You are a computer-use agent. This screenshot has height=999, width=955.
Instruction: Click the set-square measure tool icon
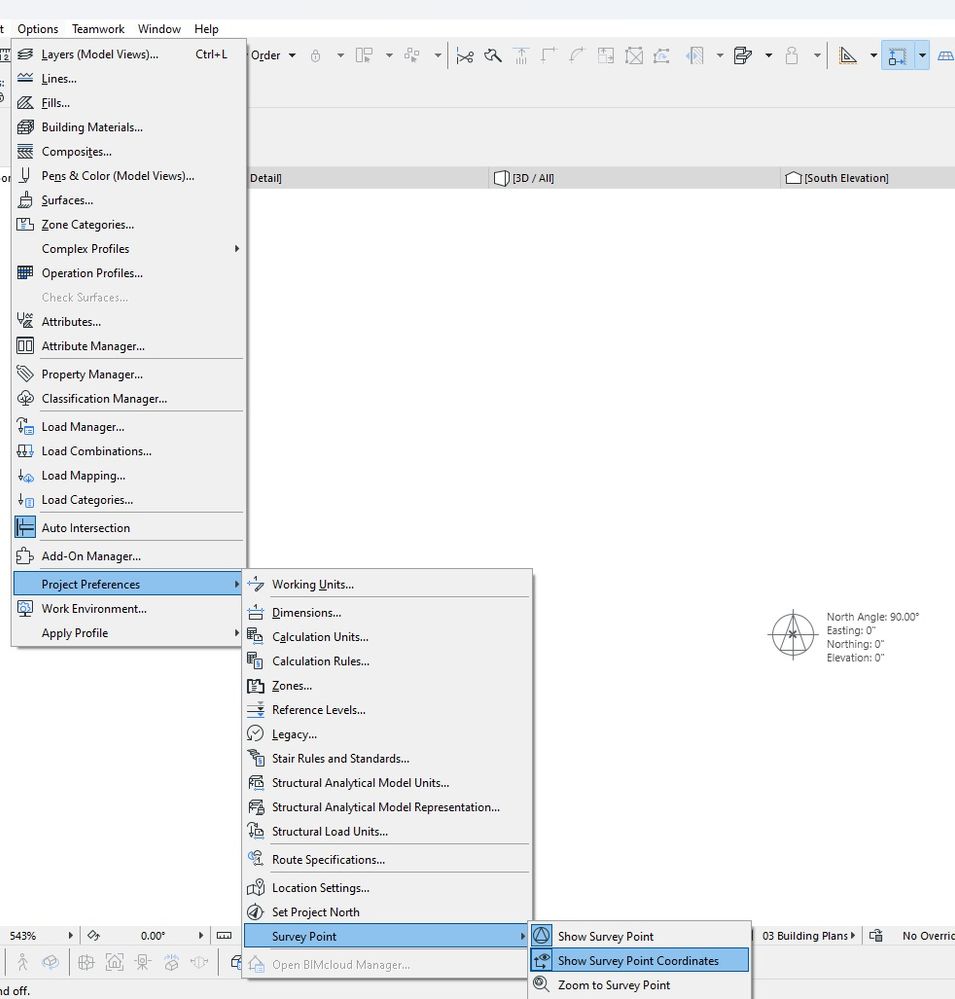tap(847, 55)
